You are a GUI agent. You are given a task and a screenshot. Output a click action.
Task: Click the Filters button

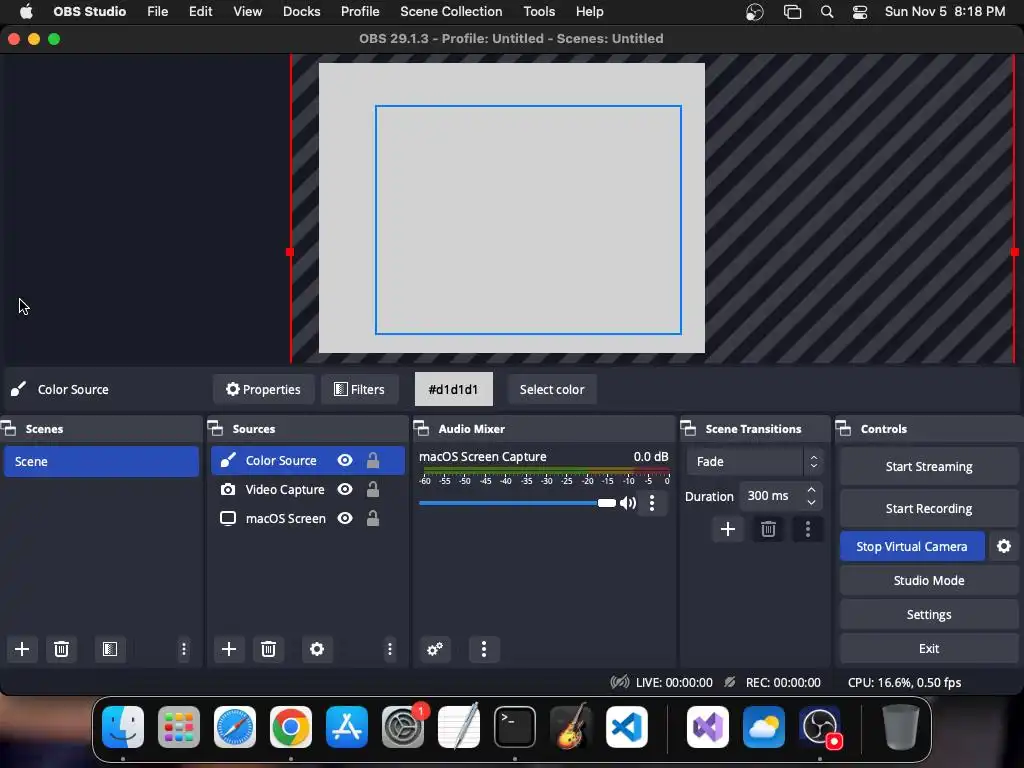[x=359, y=389]
